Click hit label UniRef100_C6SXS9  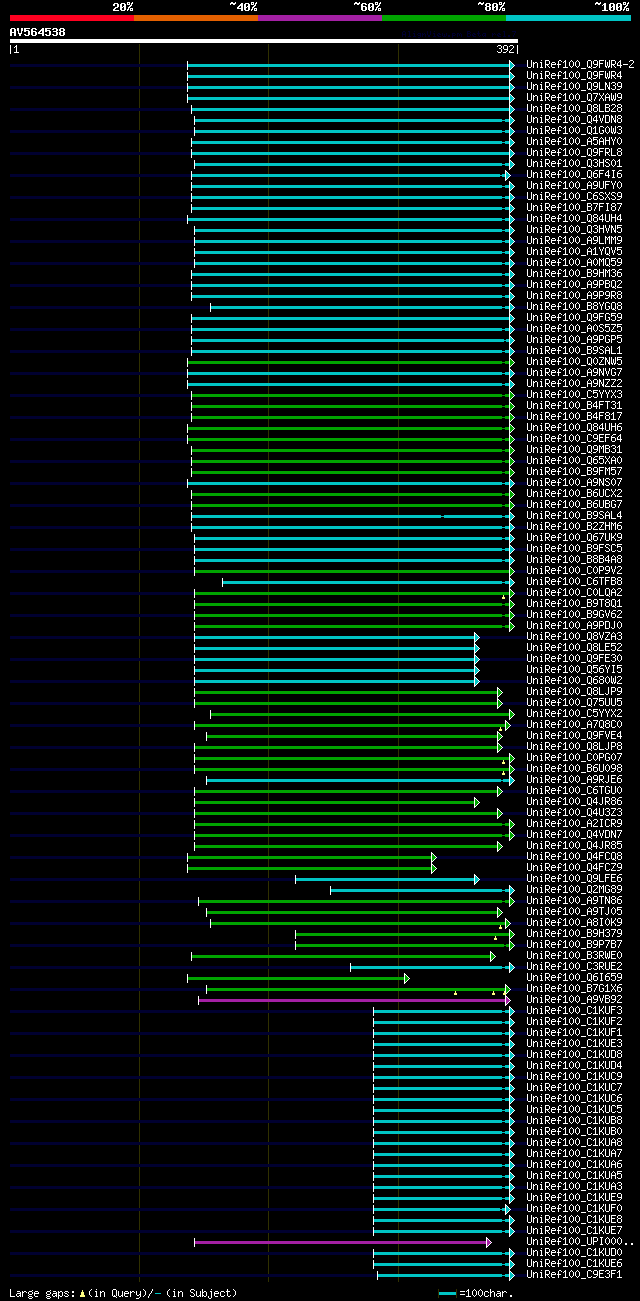pos(574,196)
